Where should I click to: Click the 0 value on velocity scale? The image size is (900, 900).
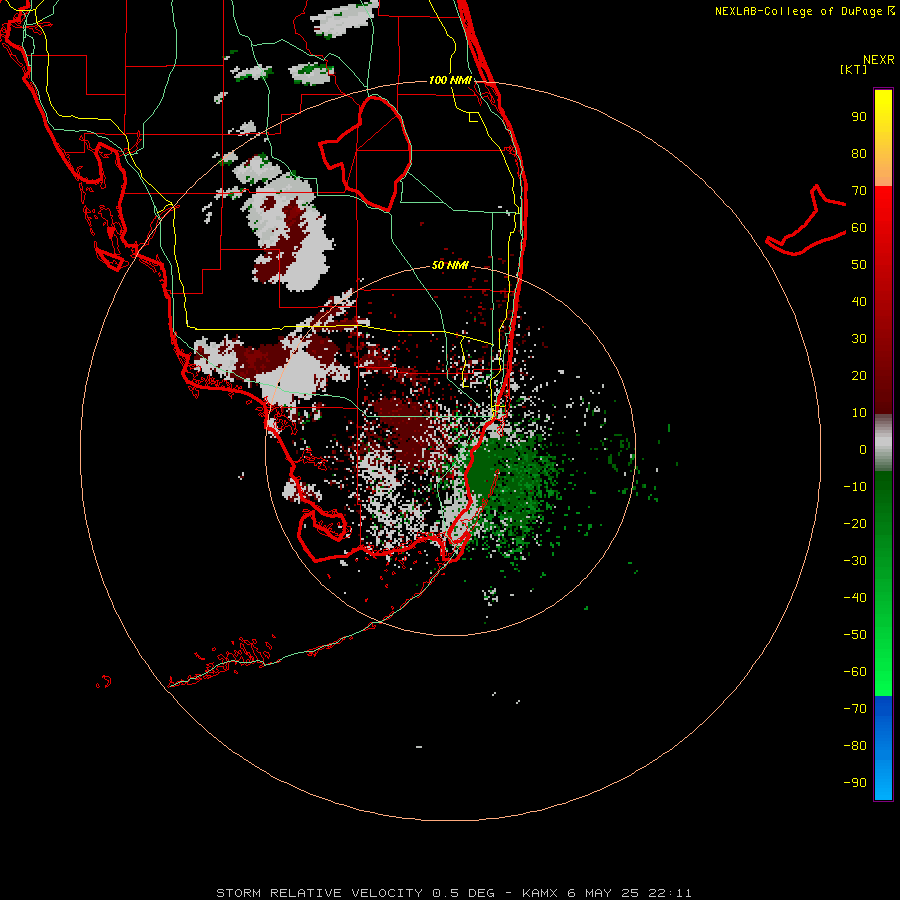pos(863,449)
